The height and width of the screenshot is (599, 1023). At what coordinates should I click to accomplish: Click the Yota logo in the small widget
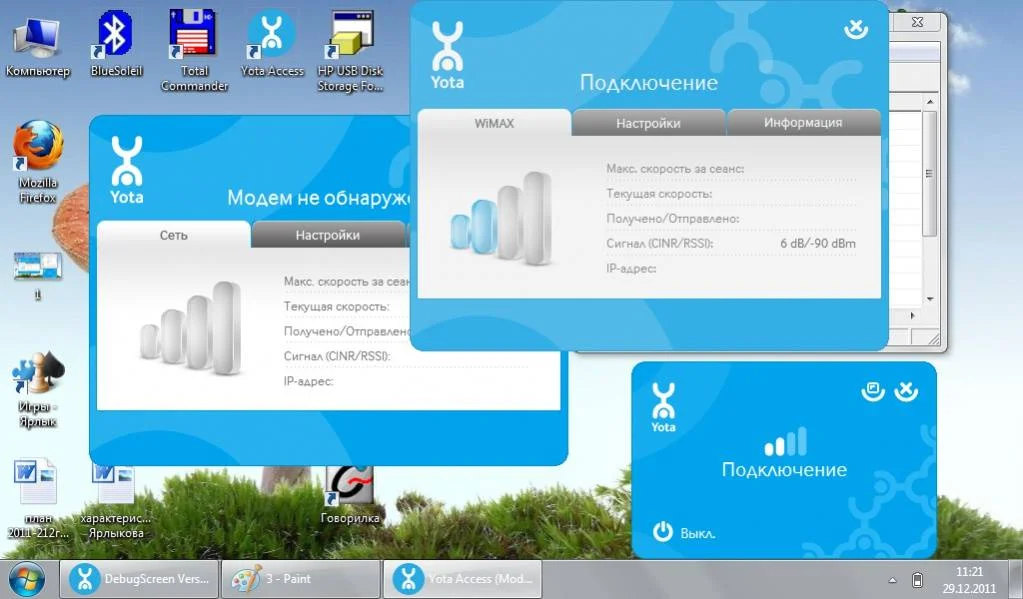(x=663, y=408)
